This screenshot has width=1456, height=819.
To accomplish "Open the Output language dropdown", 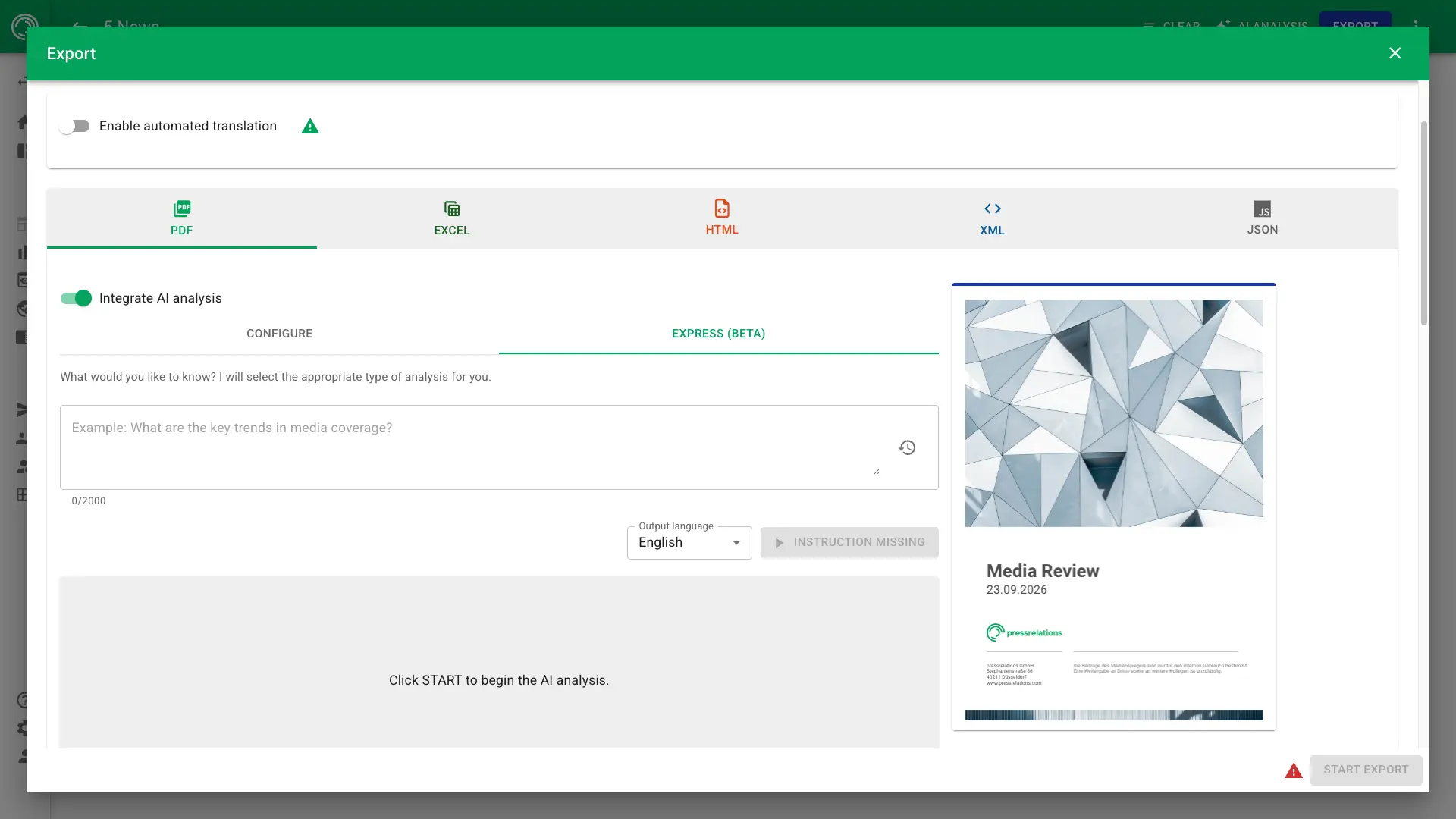I will coord(689,543).
